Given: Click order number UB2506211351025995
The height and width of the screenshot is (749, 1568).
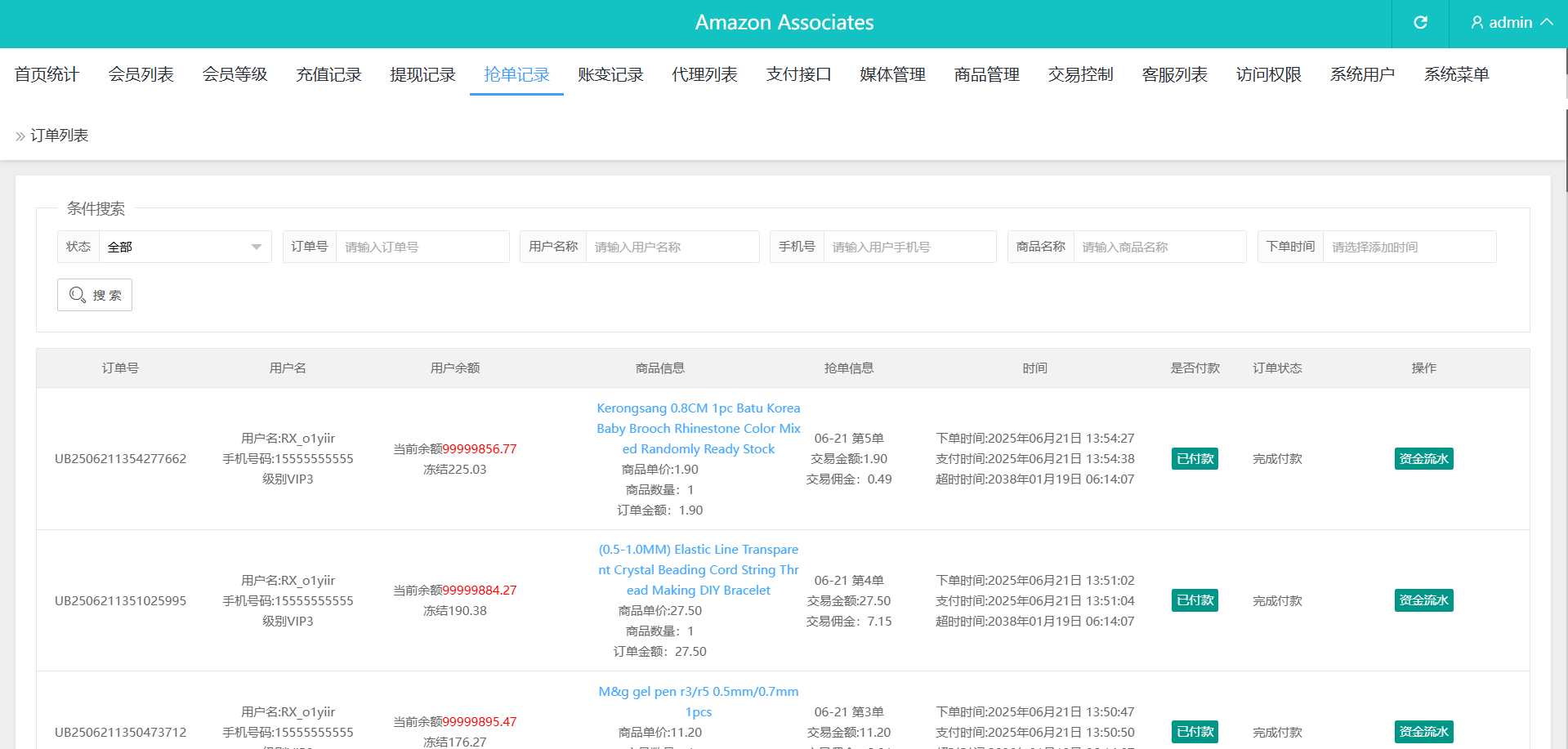Looking at the screenshot, I should pos(120,601).
